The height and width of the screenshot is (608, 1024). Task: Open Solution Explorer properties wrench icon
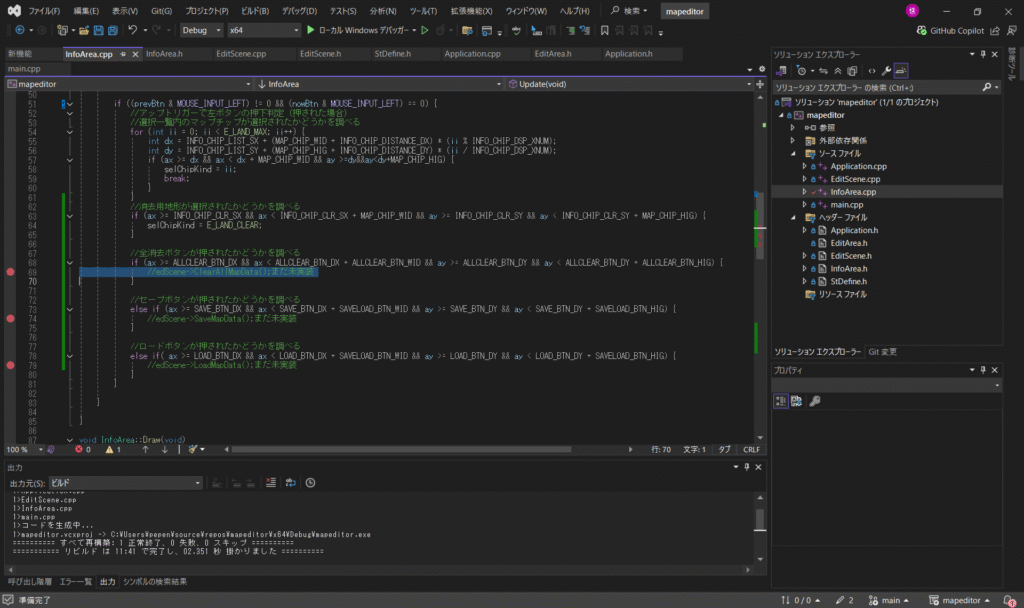coord(886,71)
